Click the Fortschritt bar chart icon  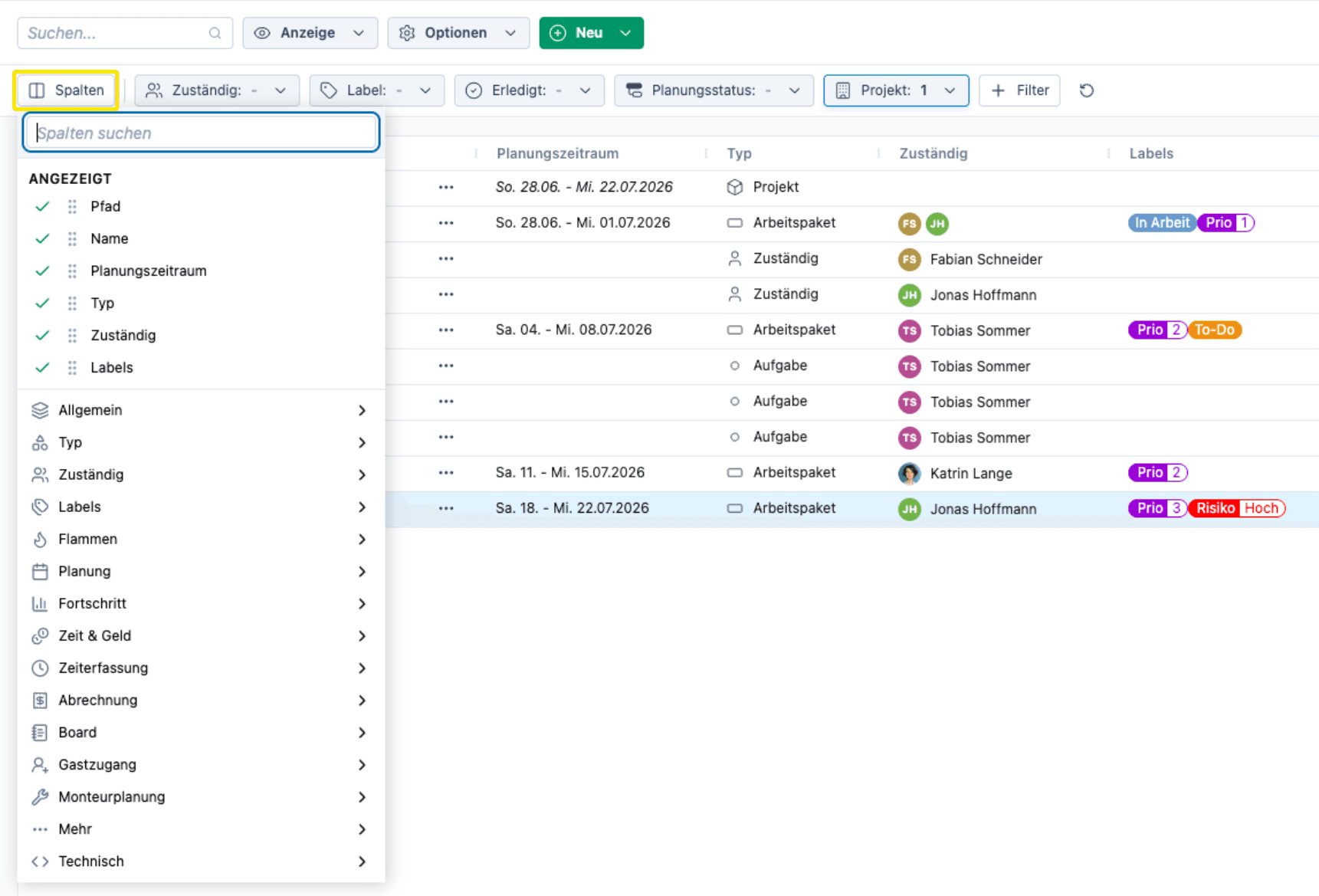click(x=40, y=603)
